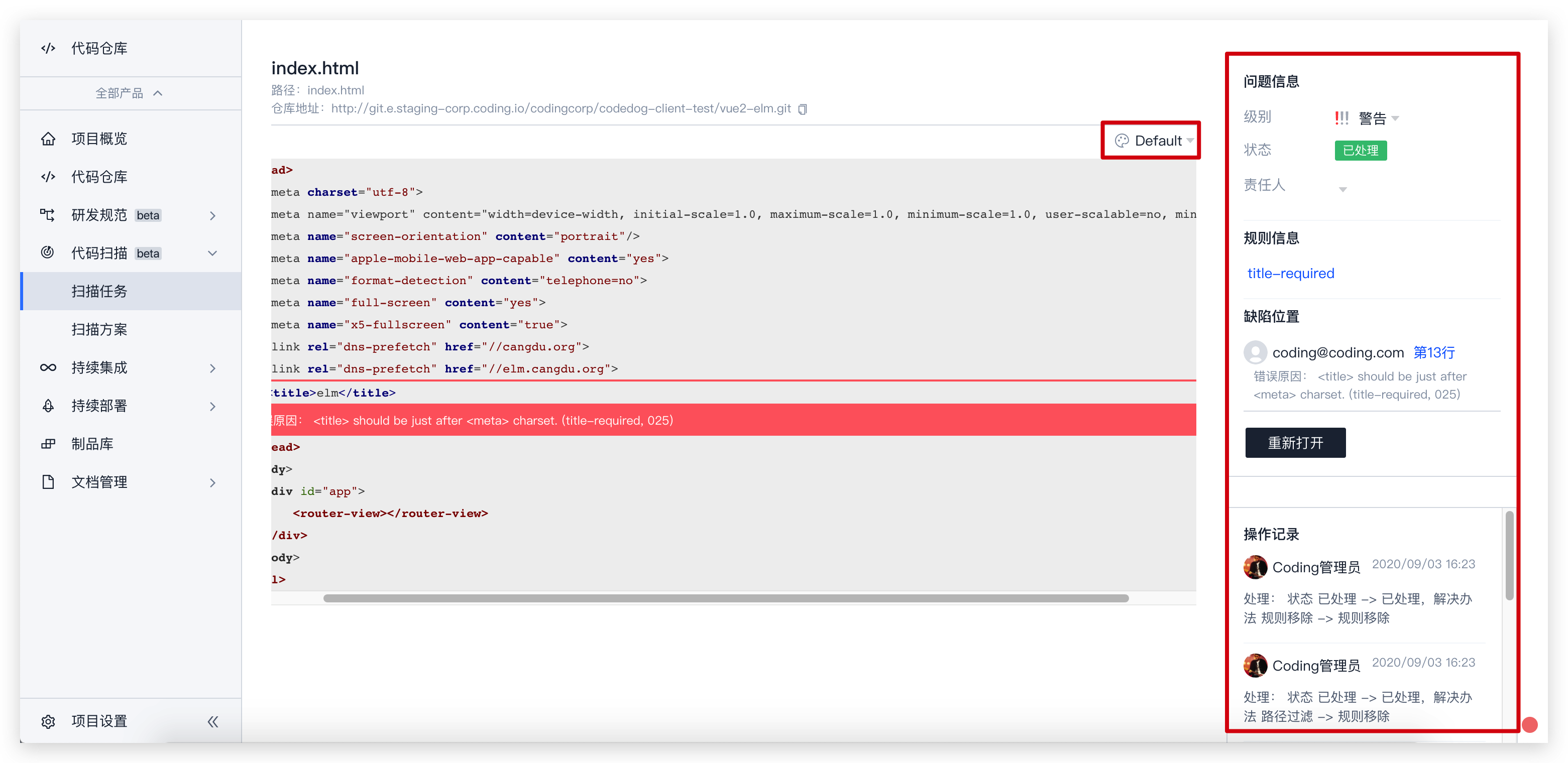
Task: Click the 研发规范 branch icon
Action: coord(48,215)
